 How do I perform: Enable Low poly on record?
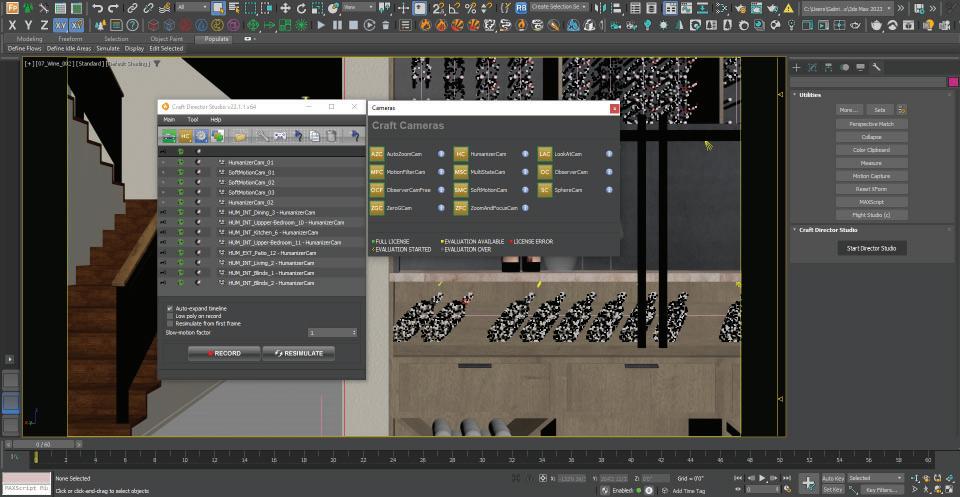169,316
